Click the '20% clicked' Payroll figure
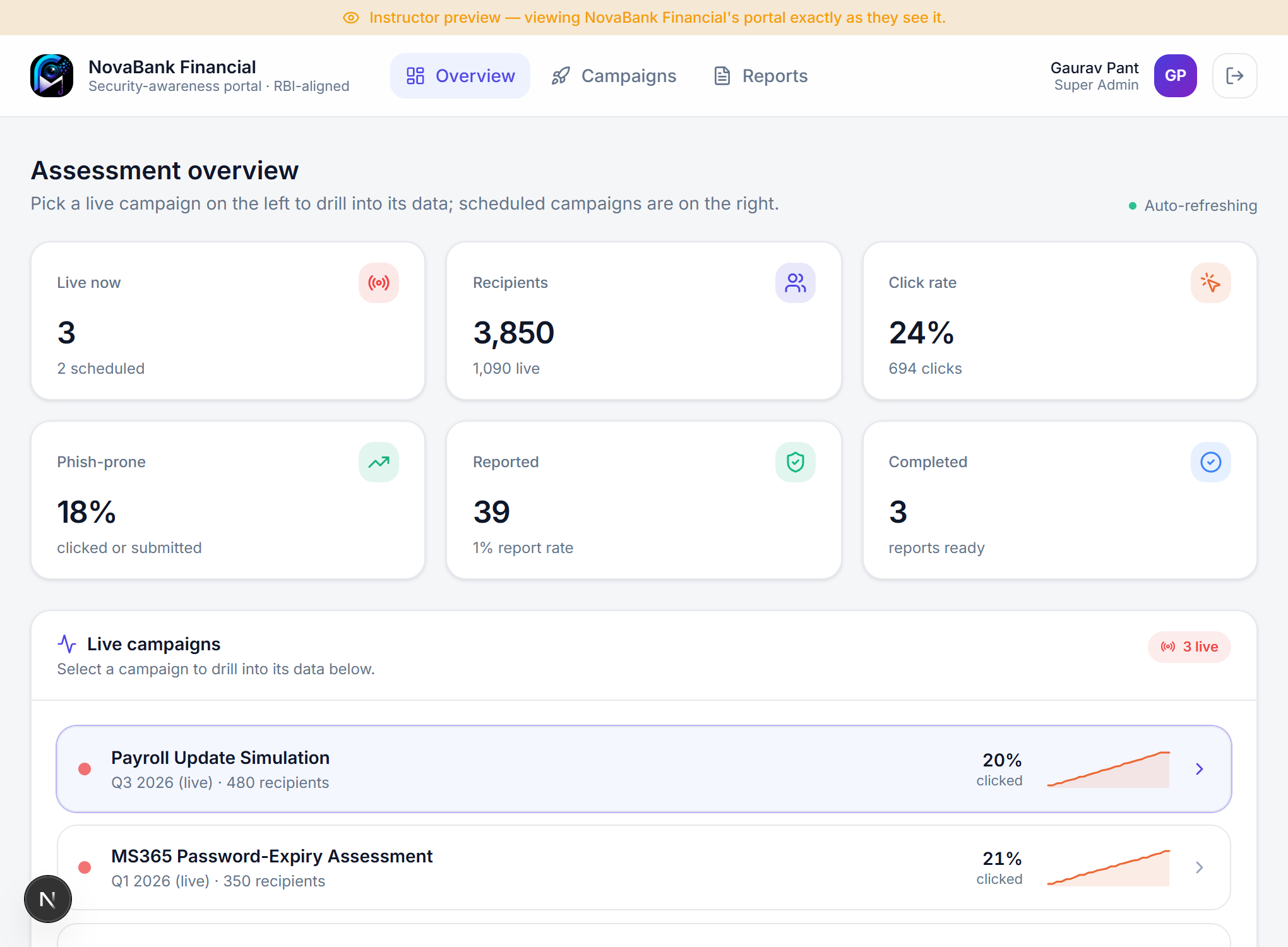 [x=1000, y=769]
